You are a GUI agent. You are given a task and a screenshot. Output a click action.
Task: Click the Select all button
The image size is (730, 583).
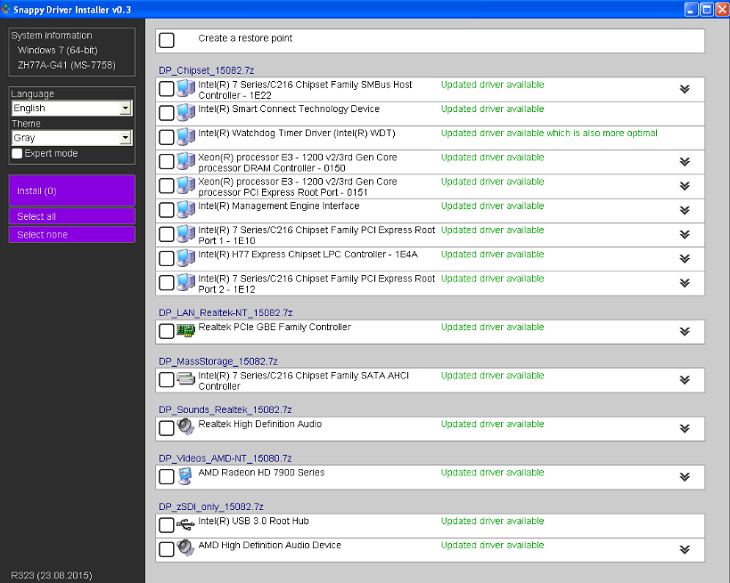[x=71, y=216]
